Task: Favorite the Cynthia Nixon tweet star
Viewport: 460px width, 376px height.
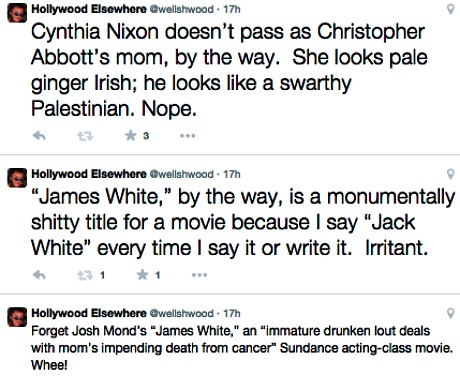Action: [x=131, y=135]
